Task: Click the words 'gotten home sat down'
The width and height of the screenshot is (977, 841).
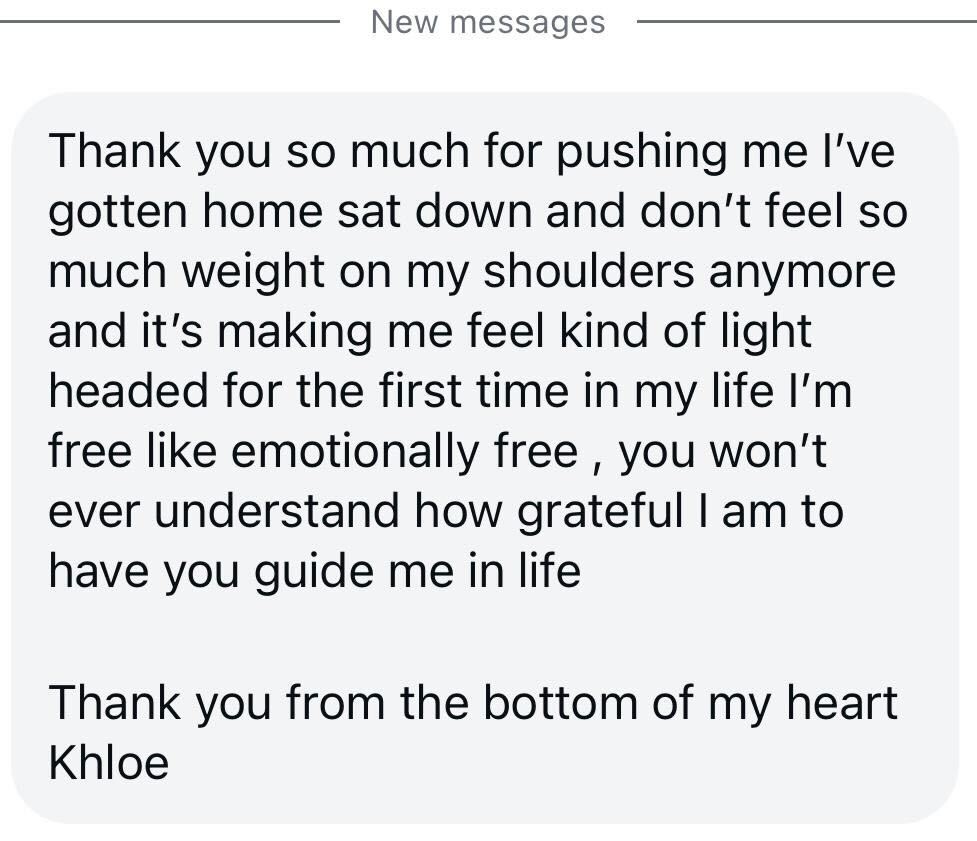Action: pyautogui.click(x=290, y=212)
